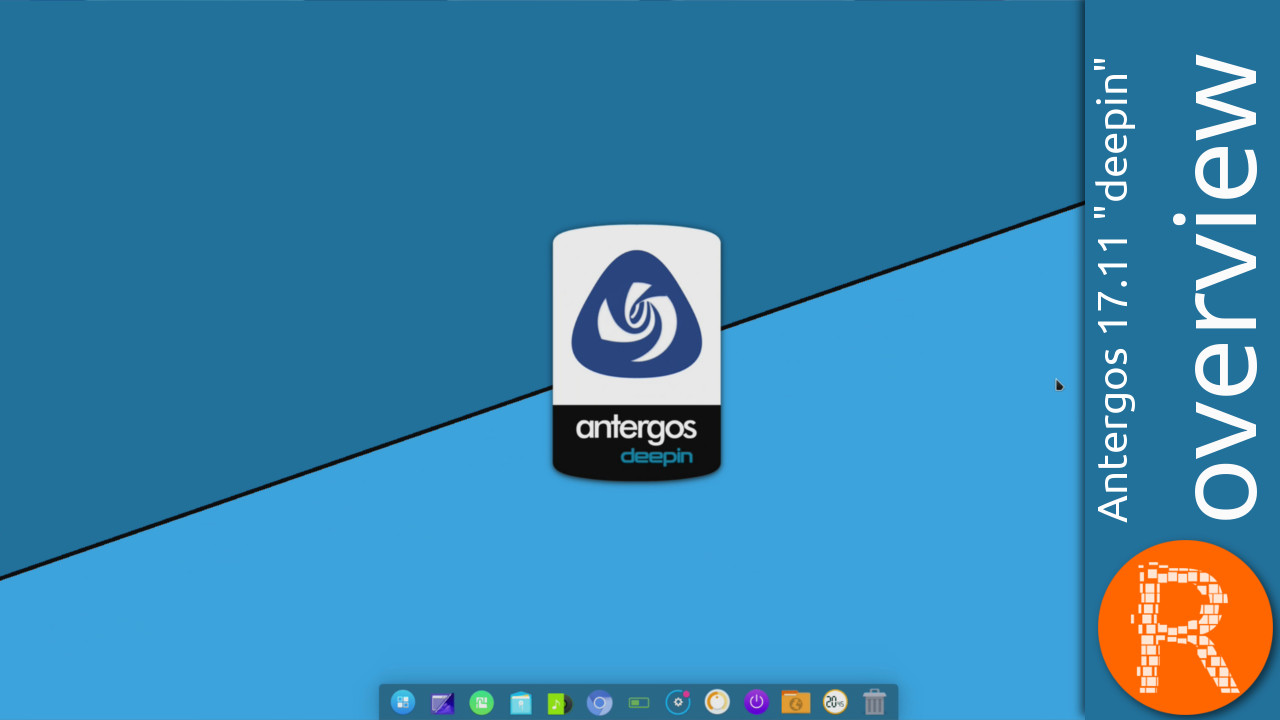
Task: Open the green multitasking view dock icon
Action: pos(482,703)
